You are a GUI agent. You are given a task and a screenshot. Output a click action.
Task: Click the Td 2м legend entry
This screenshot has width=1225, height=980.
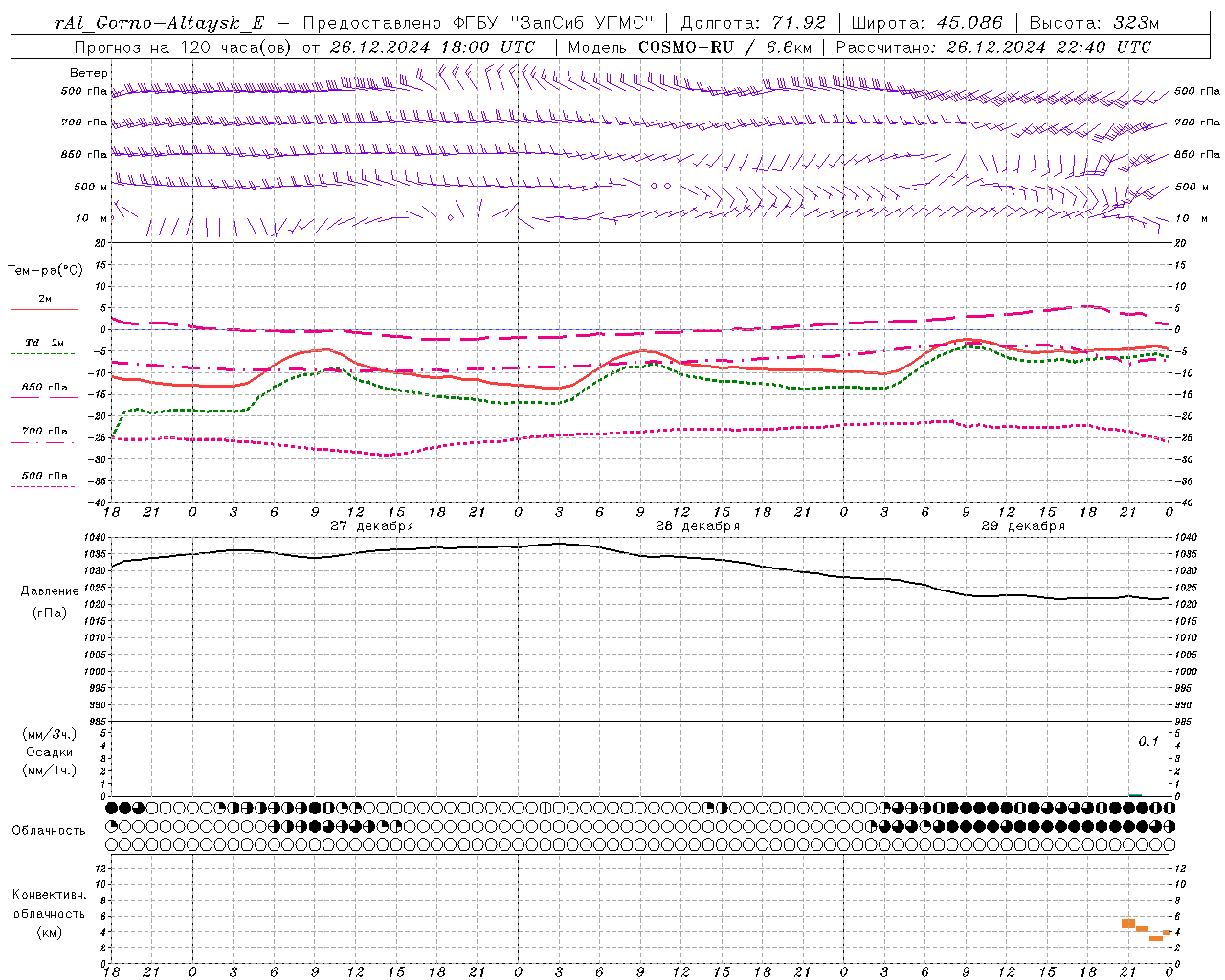click(x=45, y=343)
